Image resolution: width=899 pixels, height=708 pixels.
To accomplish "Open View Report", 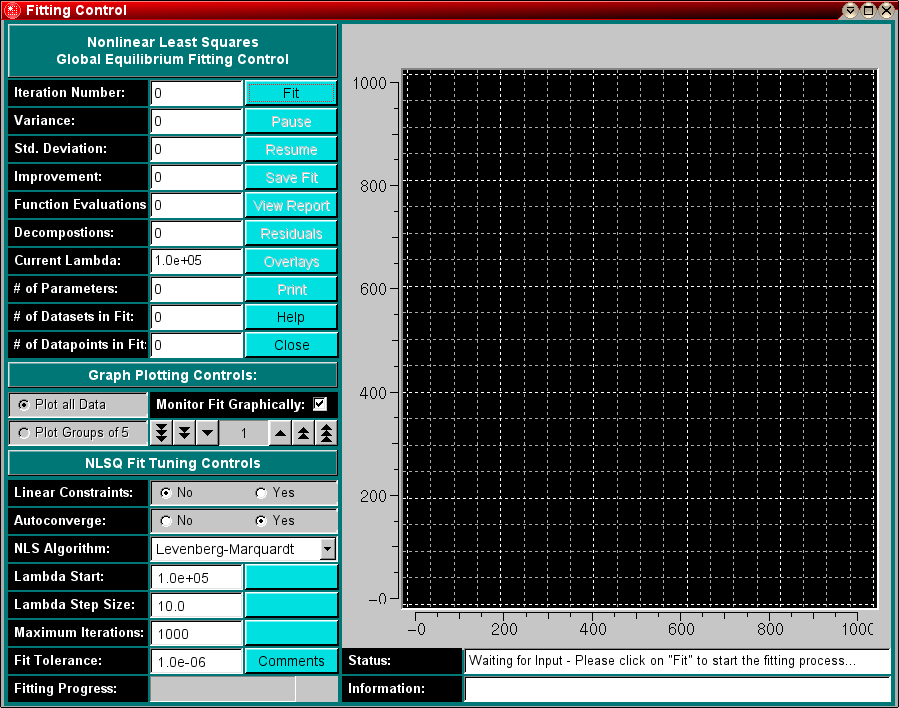I will point(291,205).
